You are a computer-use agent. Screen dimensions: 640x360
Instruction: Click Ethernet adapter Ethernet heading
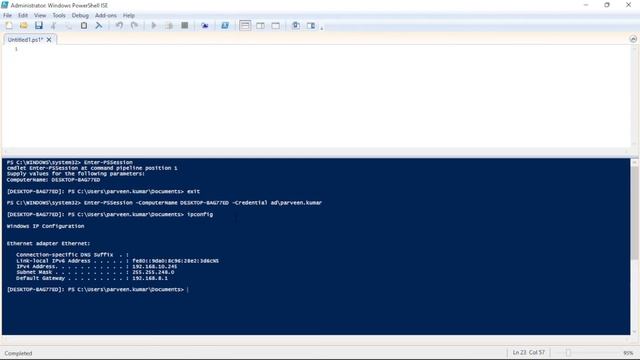coord(48,243)
